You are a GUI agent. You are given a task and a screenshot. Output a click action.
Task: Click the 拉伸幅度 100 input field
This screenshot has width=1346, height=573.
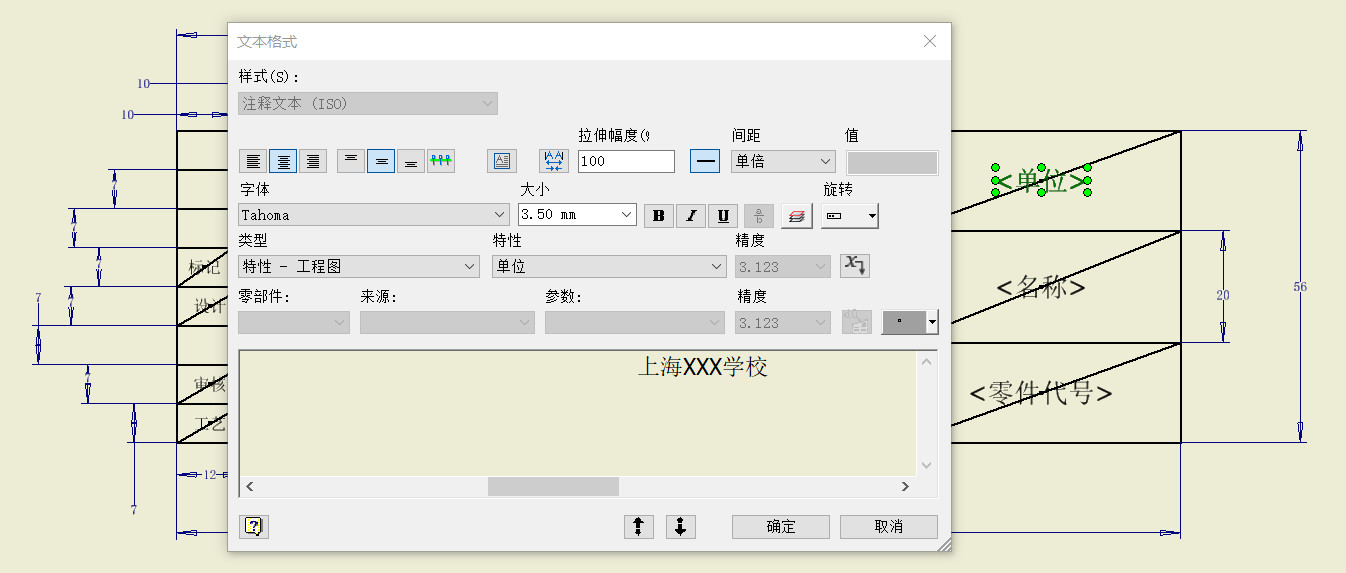[x=626, y=161]
